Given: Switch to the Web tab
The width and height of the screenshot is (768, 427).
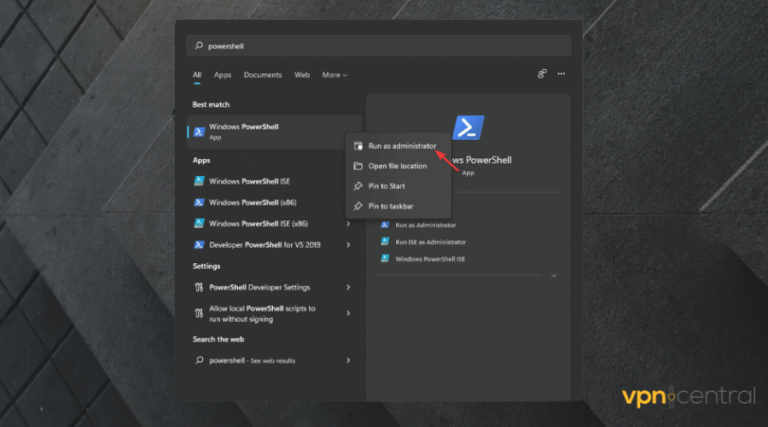Looking at the screenshot, I should point(302,75).
